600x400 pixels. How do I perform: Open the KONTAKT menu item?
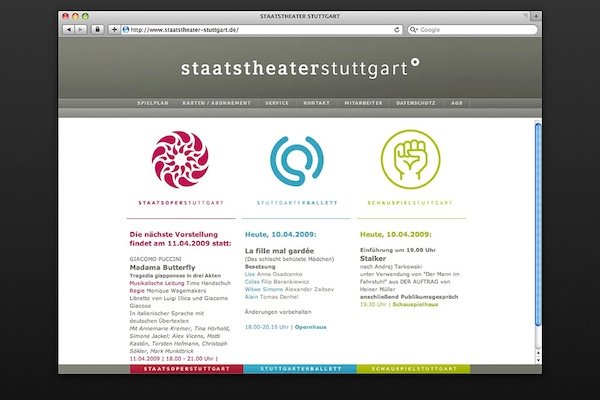pyautogui.click(x=316, y=103)
